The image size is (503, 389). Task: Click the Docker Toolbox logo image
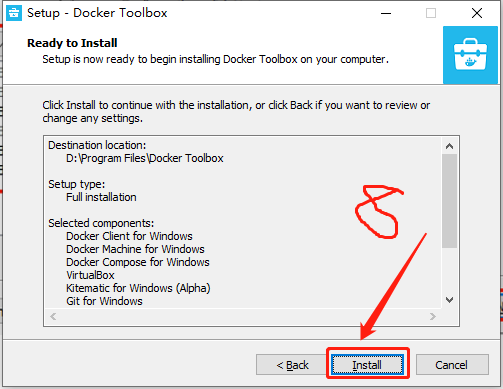[470, 55]
